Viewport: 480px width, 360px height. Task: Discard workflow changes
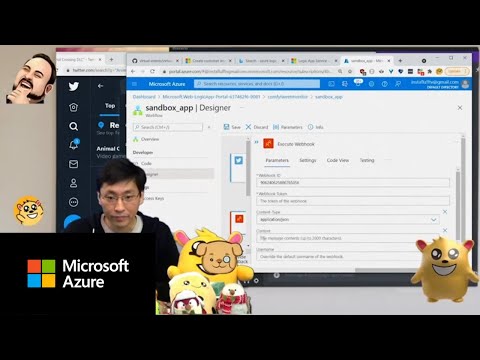257,127
